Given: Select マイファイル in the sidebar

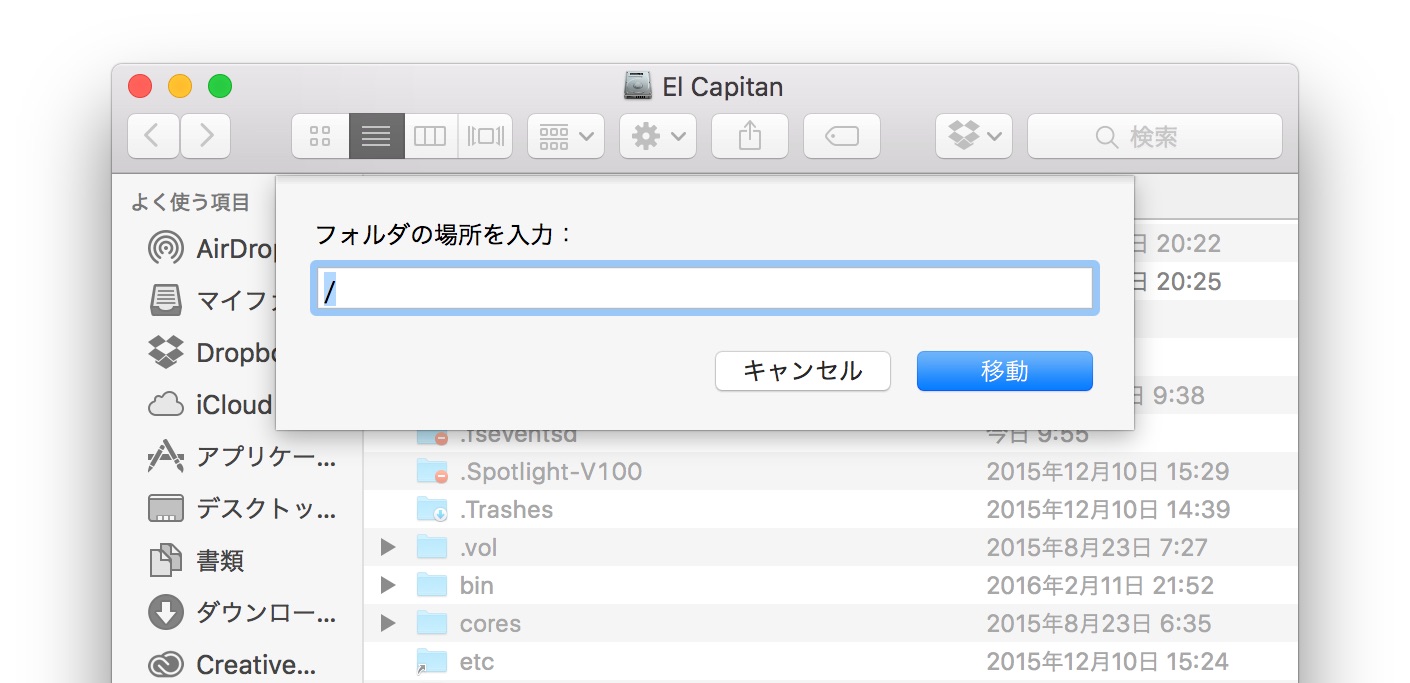Looking at the screenshot, I should tap(212, 300).
